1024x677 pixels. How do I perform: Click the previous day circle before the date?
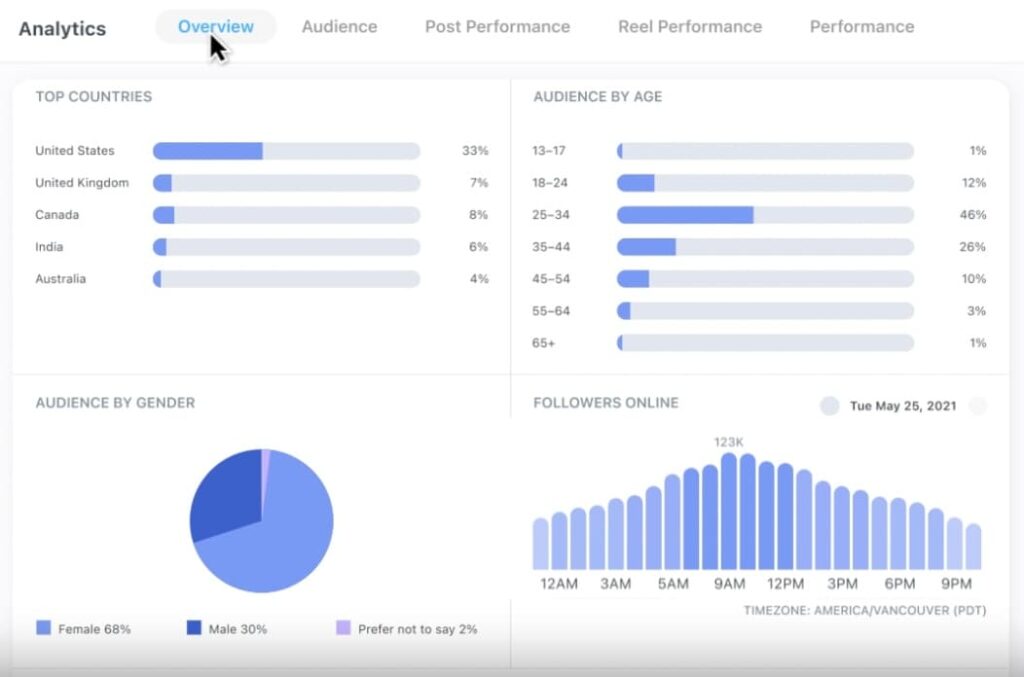pos(829,406)
